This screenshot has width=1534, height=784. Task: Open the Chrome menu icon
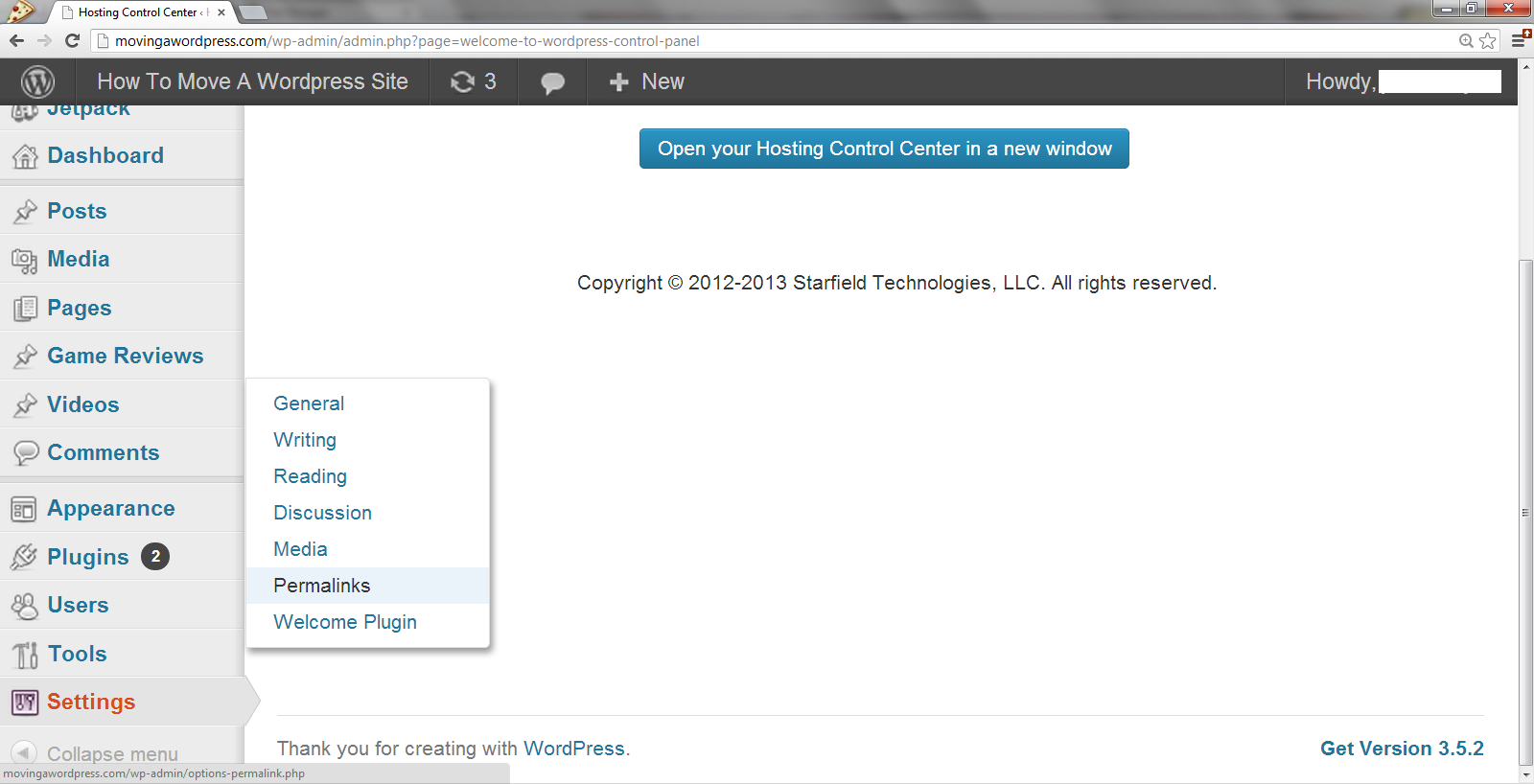(1520, 39)
